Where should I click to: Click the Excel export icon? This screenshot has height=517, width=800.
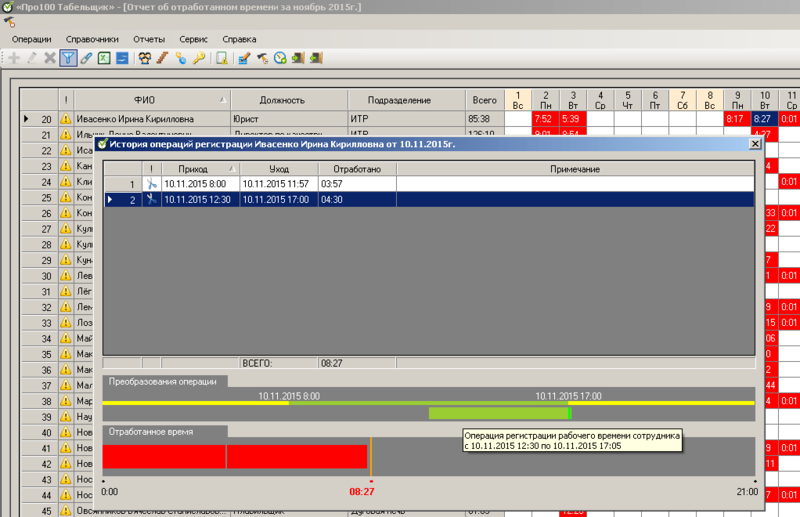pyautogui.click(x=104, y=58)
